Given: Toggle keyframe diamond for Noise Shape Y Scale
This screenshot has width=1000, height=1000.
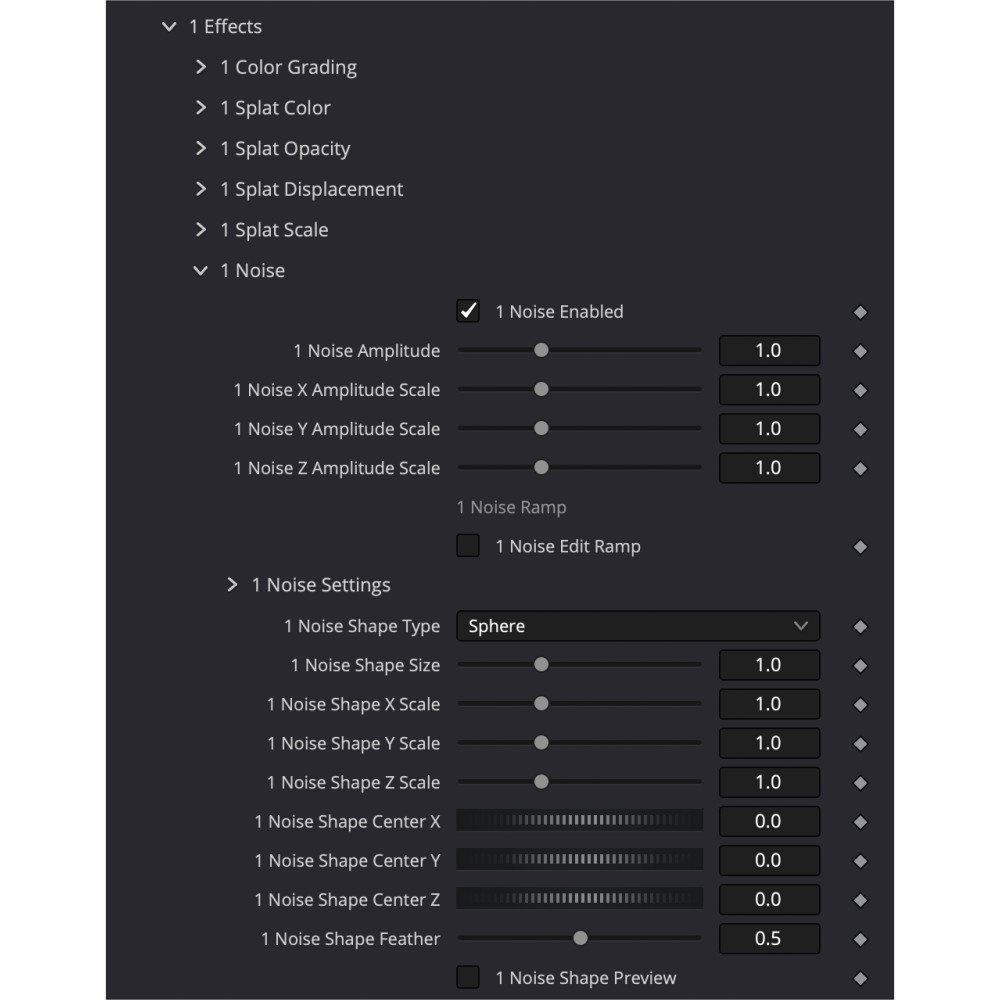Looking at the screenshot, I should coord(860,744).
